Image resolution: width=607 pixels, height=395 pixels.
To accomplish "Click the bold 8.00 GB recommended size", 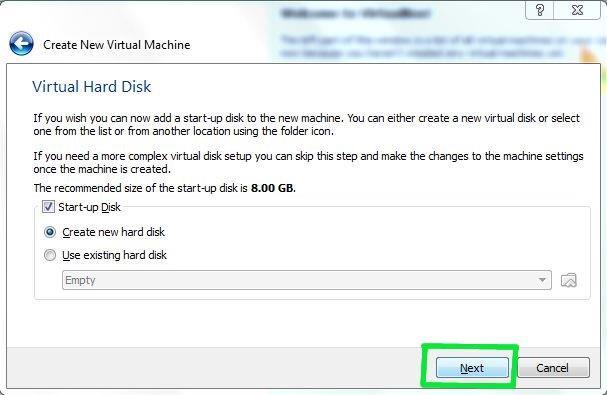I will [272, 188].
